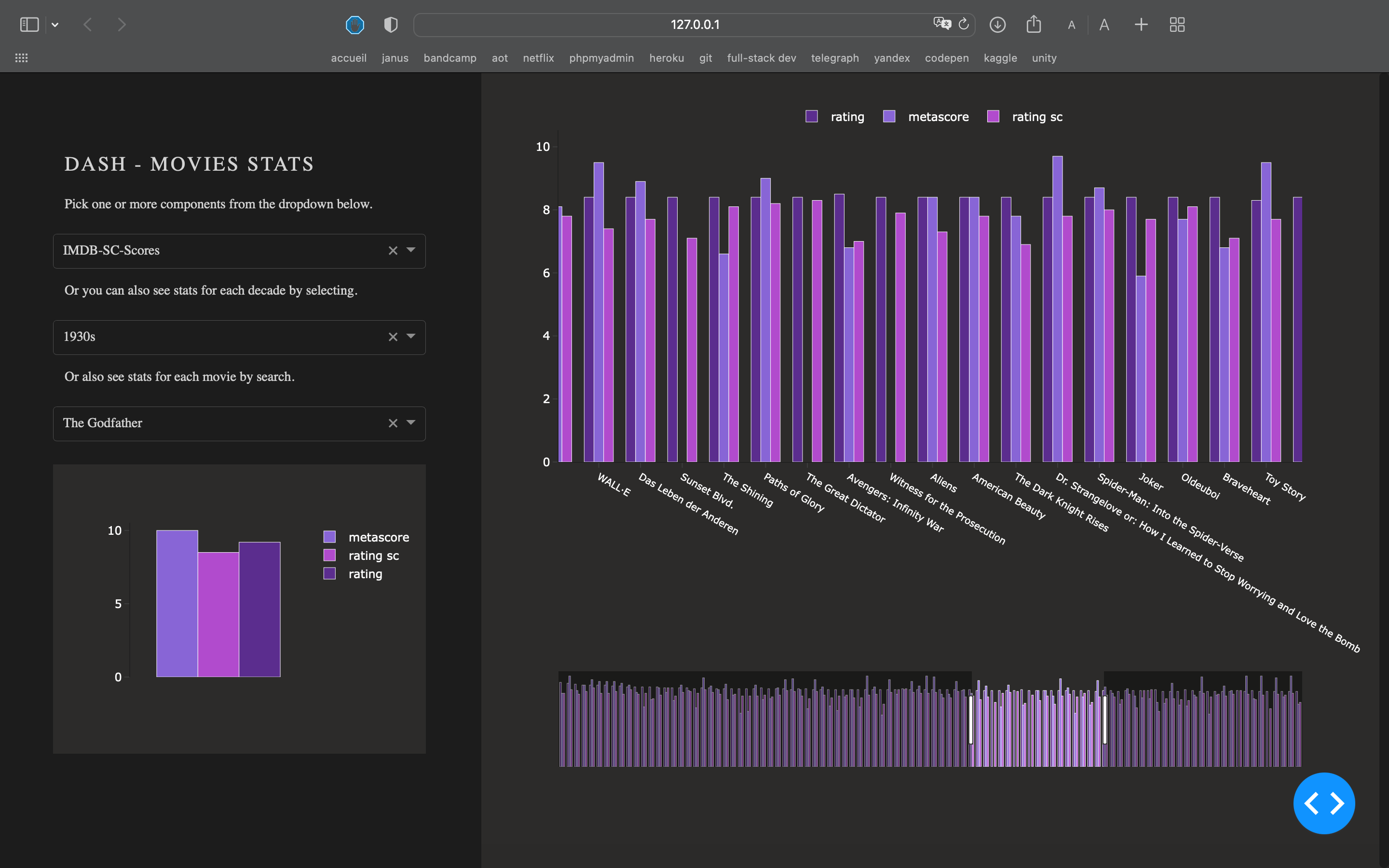Open the blue Dash debug menu button
This screenshot has height=868, width=1389.
click(1323, 802)
